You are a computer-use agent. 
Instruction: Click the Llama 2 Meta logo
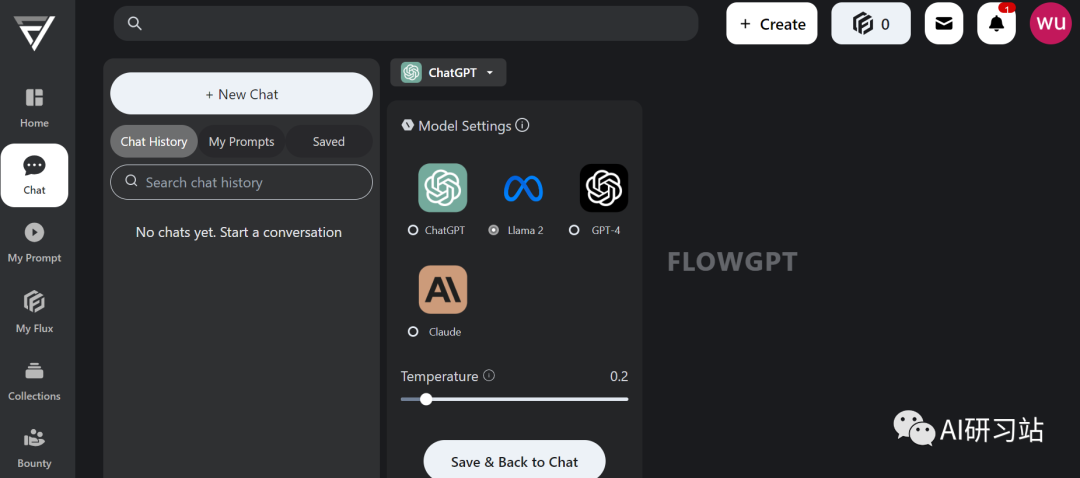click(x=523, y=188)
